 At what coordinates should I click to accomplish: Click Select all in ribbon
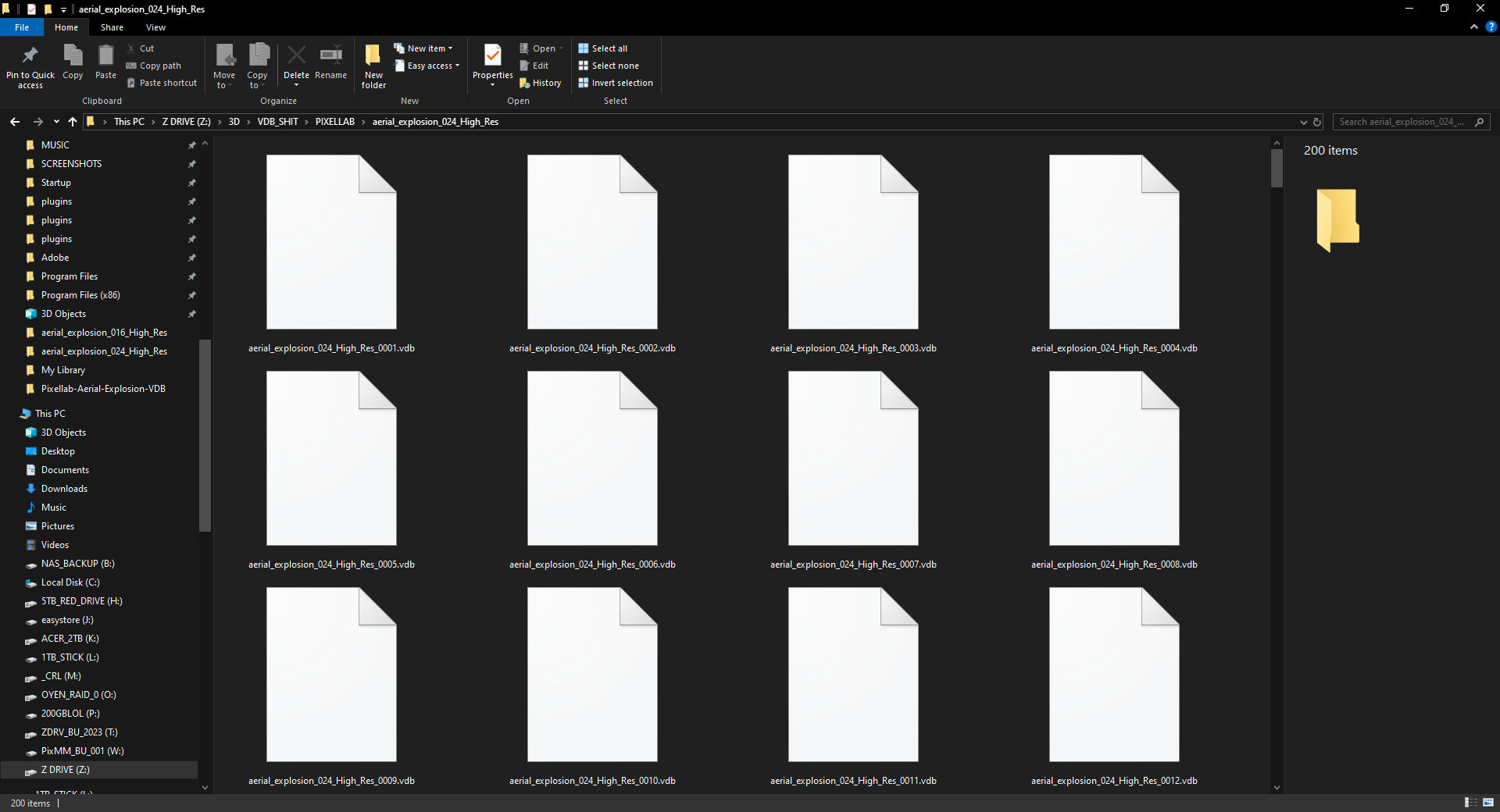pos(602,48)
